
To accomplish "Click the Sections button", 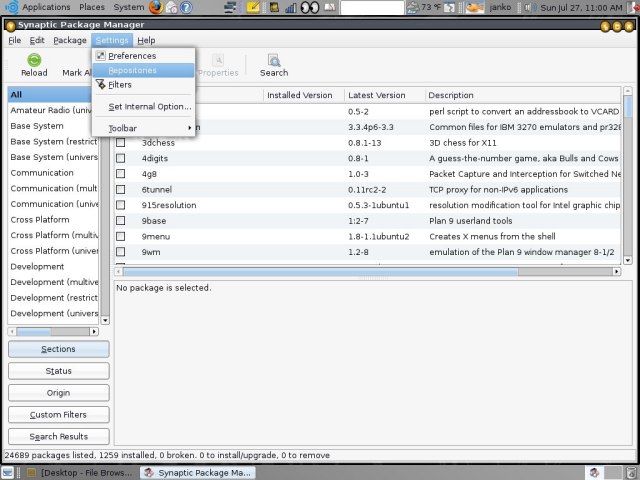I will point(59,349).
